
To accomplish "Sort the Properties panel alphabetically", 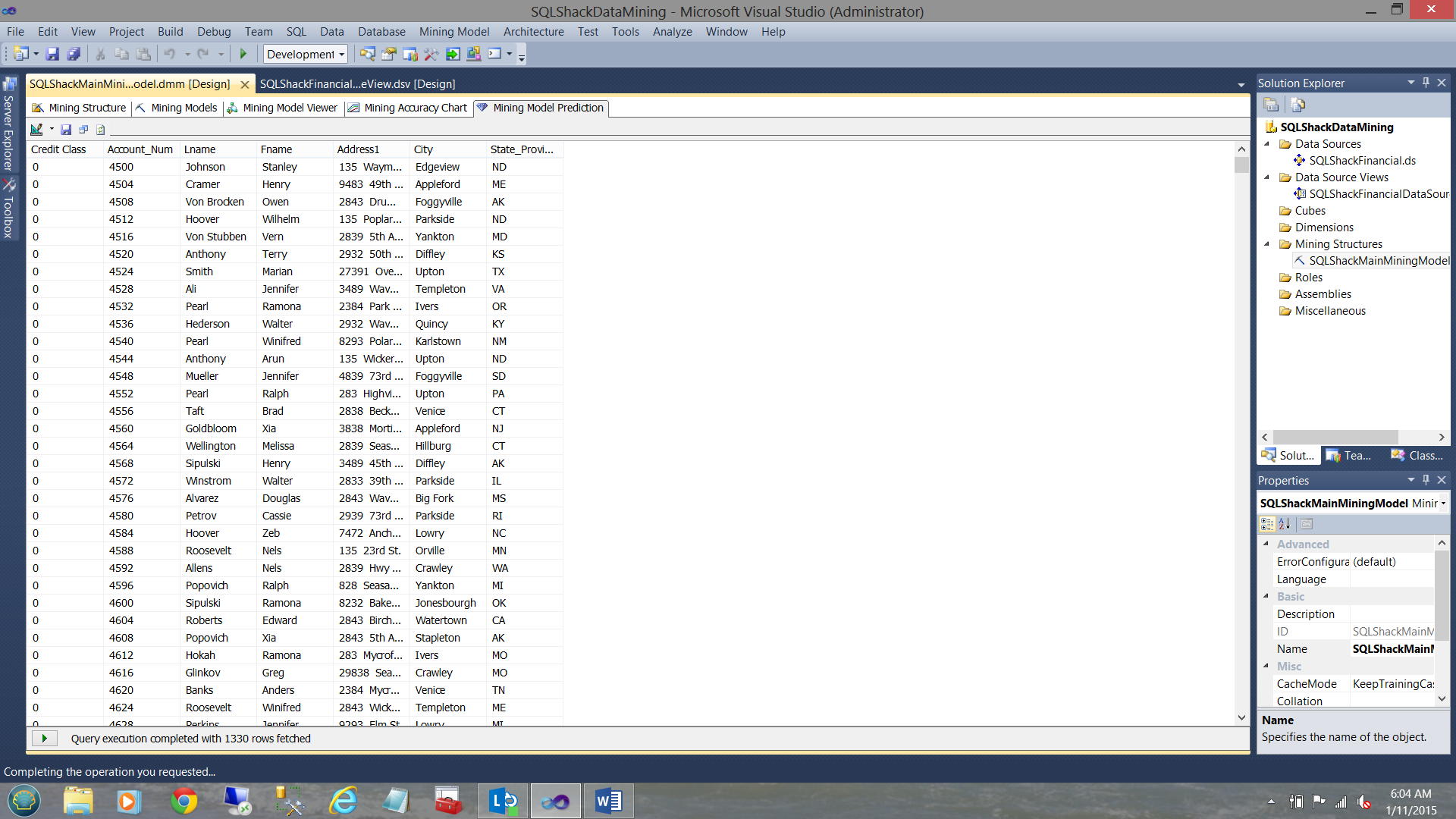I will 1284,524.
